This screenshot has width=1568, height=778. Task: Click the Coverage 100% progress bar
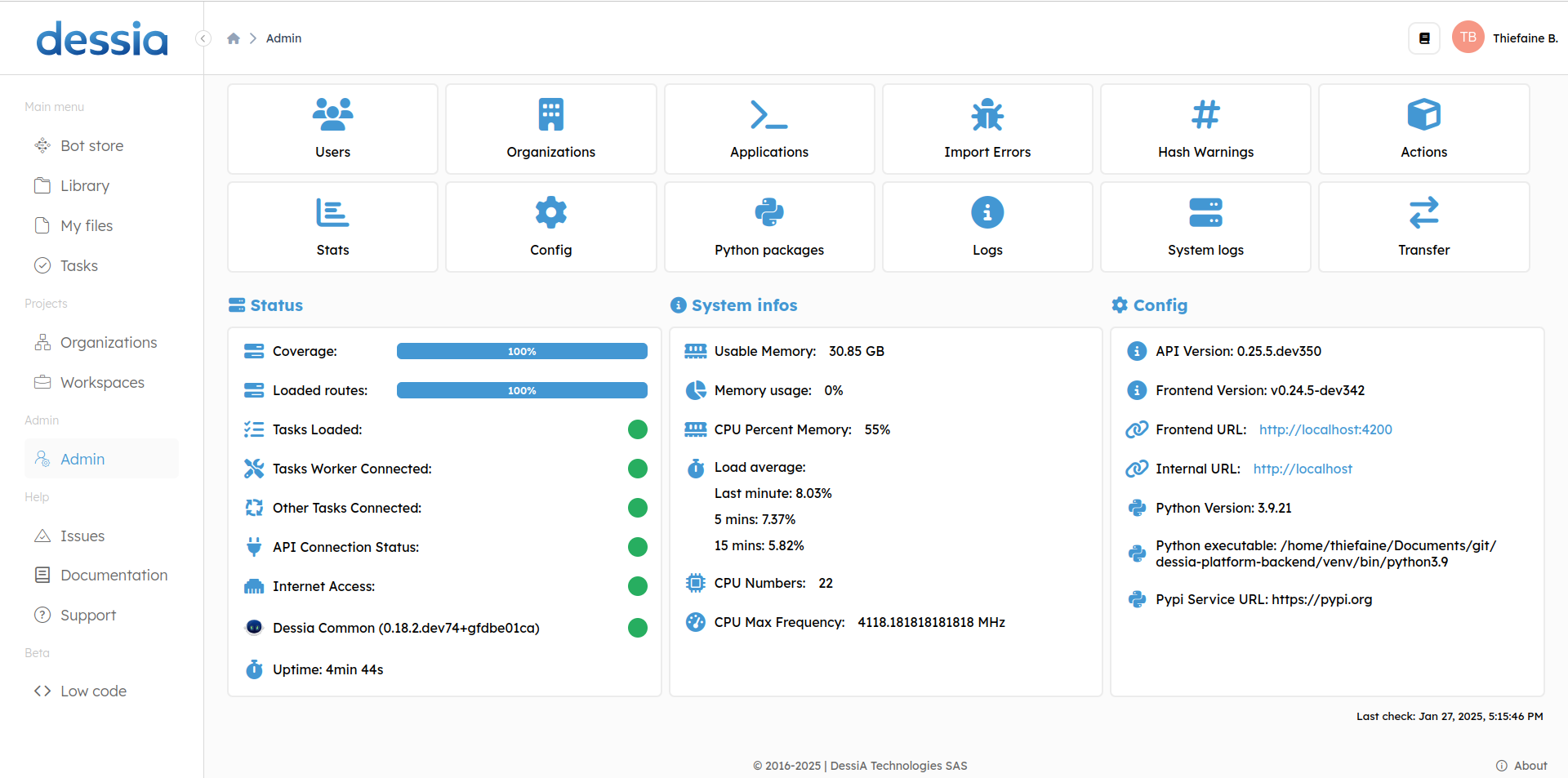tap(522, 351)
